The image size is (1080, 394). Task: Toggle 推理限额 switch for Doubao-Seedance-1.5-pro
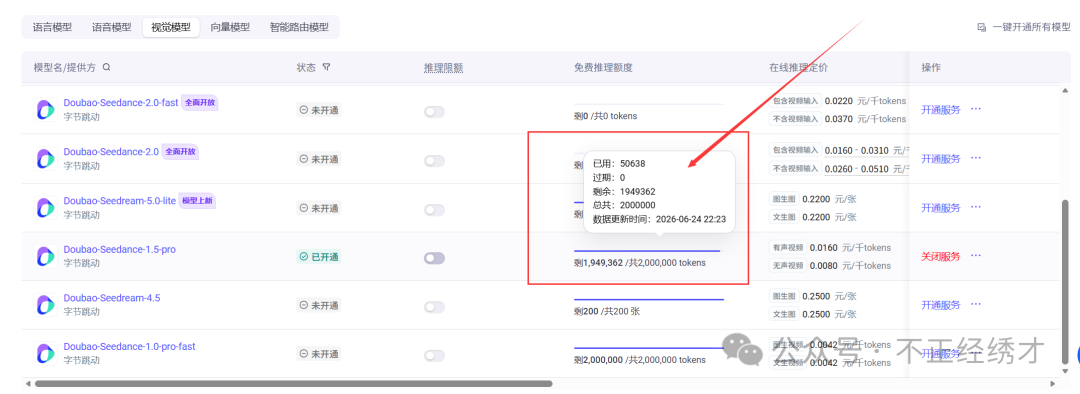point(434,258)
